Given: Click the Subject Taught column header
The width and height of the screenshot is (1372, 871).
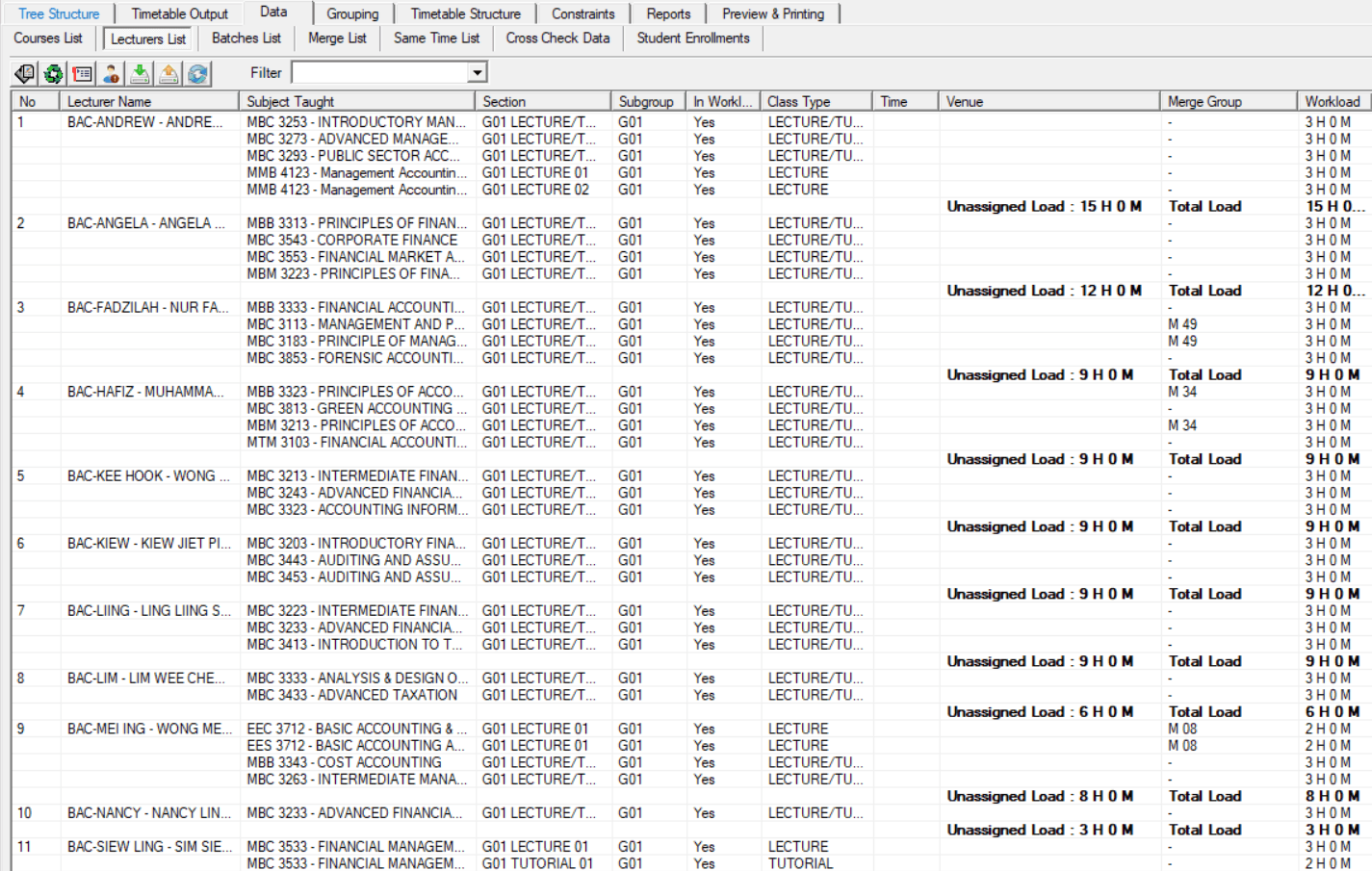Looking at the screenshot, I should pos(357,101).
